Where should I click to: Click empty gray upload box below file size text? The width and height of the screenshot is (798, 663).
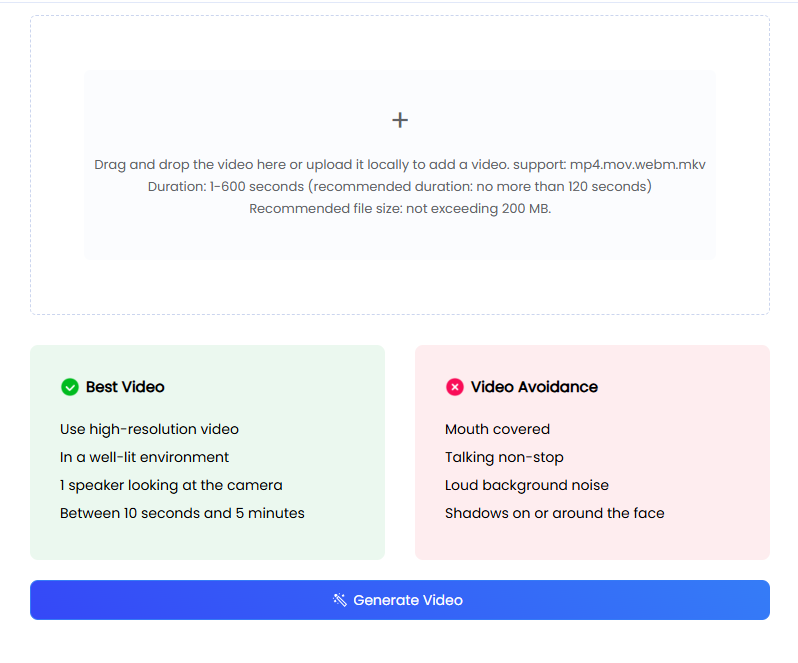(400, 240)
